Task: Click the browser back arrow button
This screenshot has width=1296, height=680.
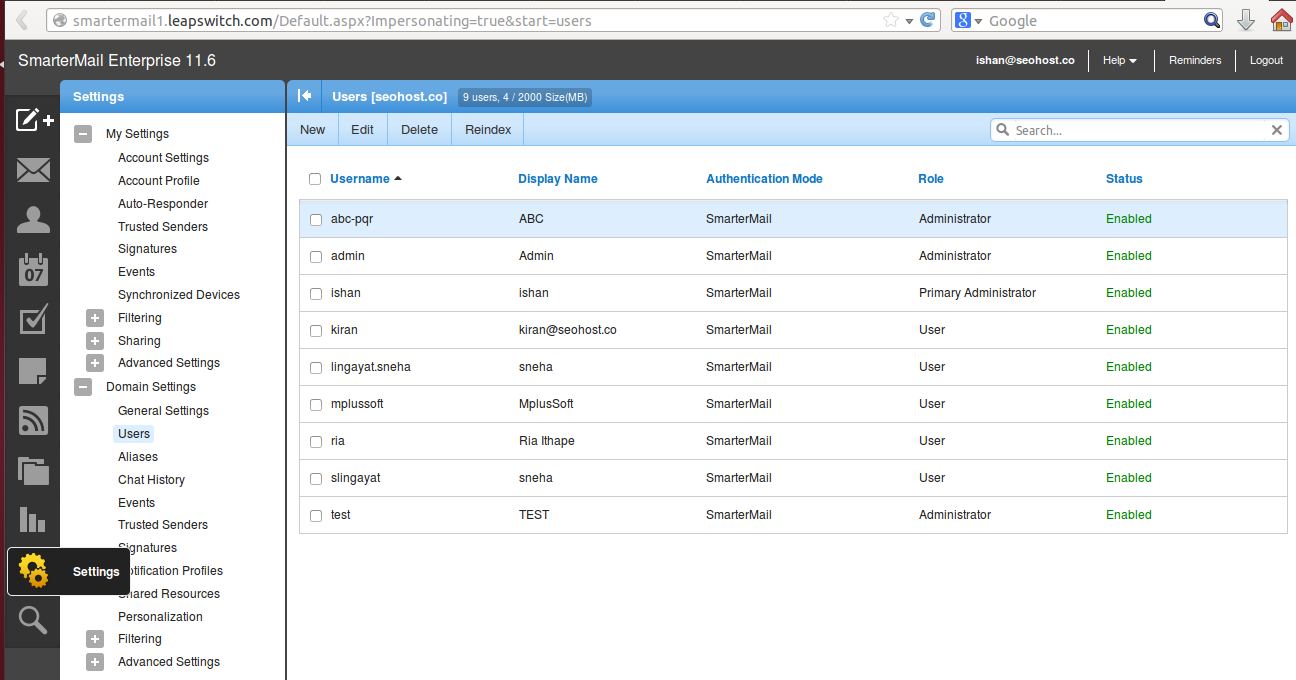Action: coord(21,20)
